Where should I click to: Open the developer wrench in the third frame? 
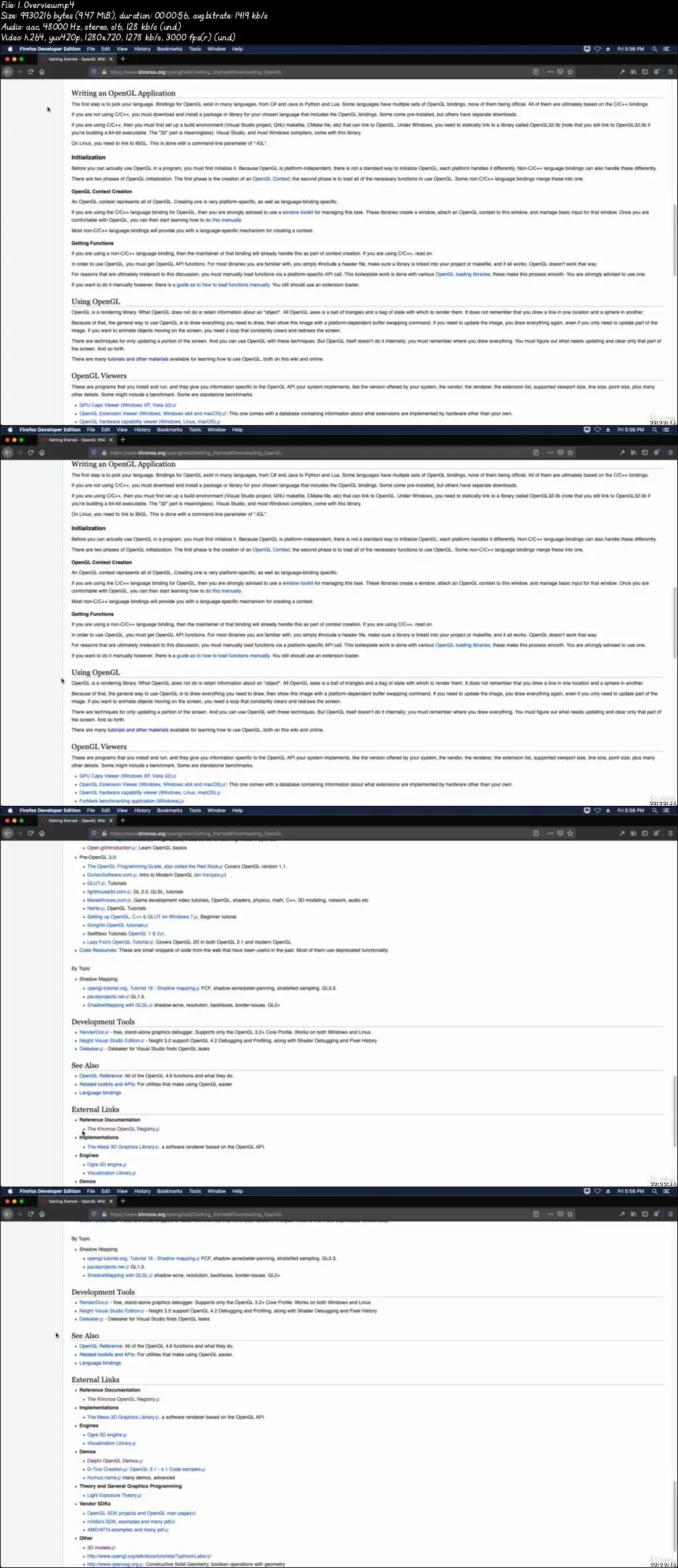622,833
